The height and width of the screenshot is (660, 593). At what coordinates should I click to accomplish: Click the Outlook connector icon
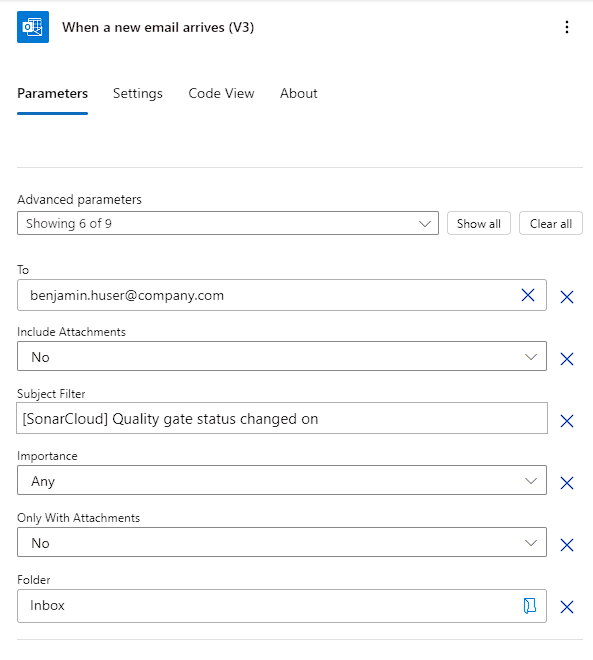[x=33, y=27]
